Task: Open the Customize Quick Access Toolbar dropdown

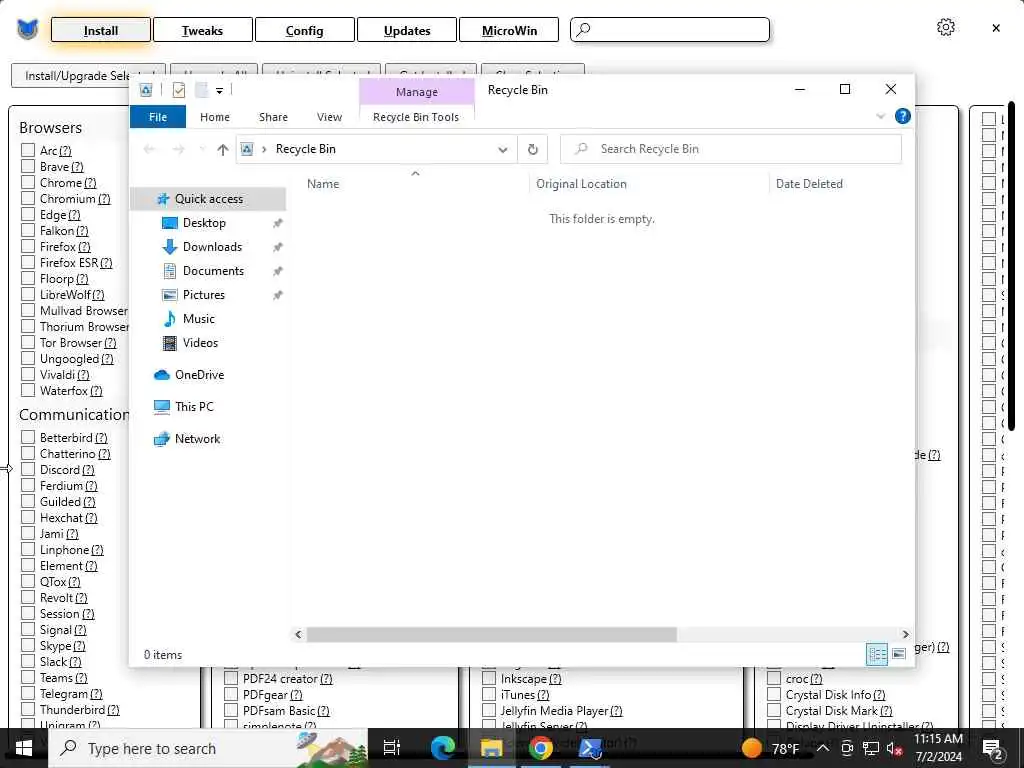Action: point(219,90)
